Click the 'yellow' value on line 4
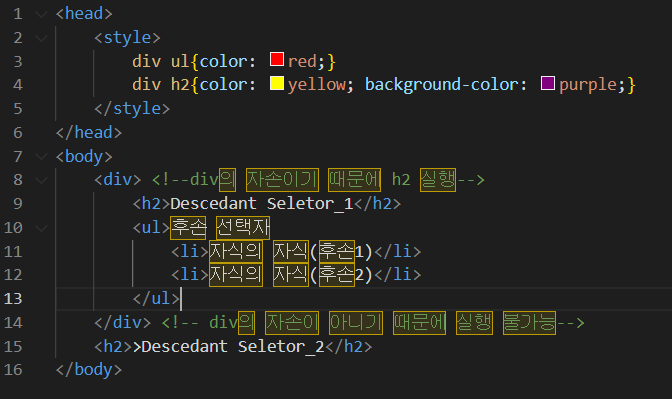The width and height of the screenshot is (672, 399). (317, 85)
